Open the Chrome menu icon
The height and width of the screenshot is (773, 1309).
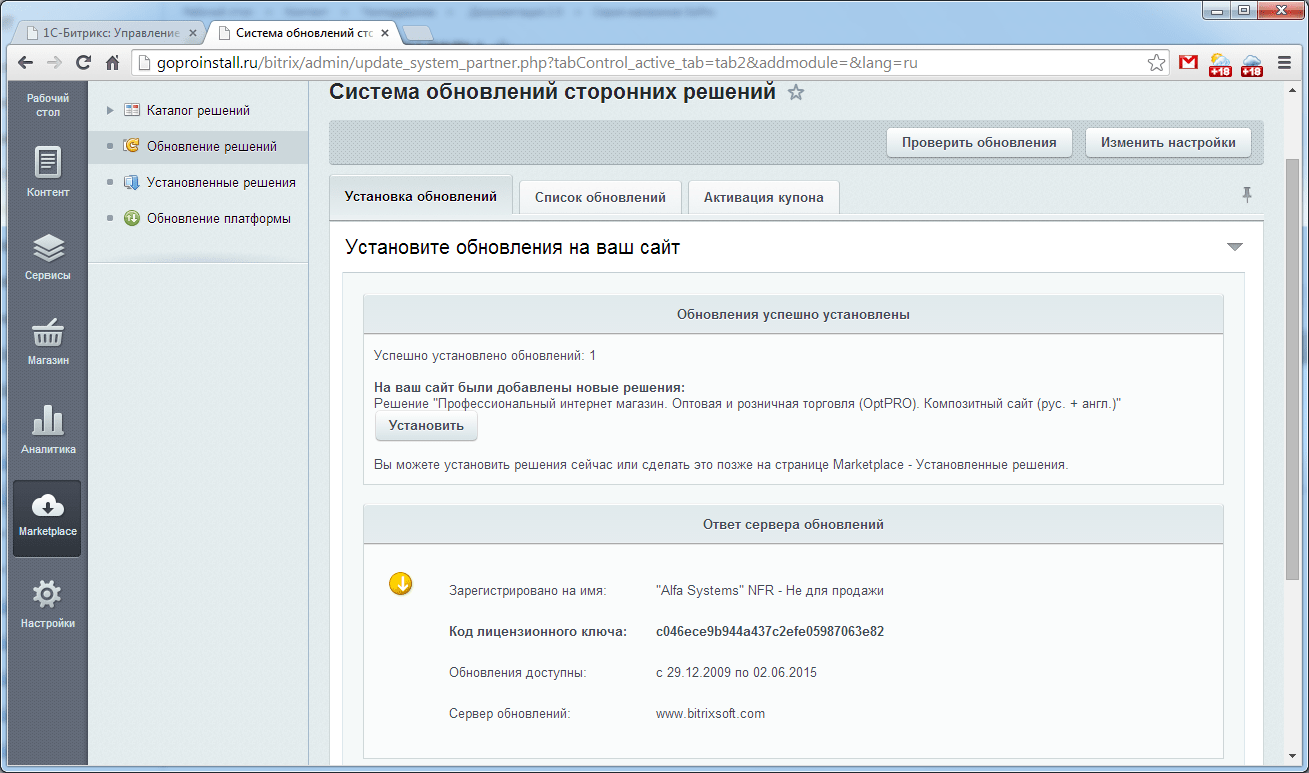click(x=1284, y=63)
